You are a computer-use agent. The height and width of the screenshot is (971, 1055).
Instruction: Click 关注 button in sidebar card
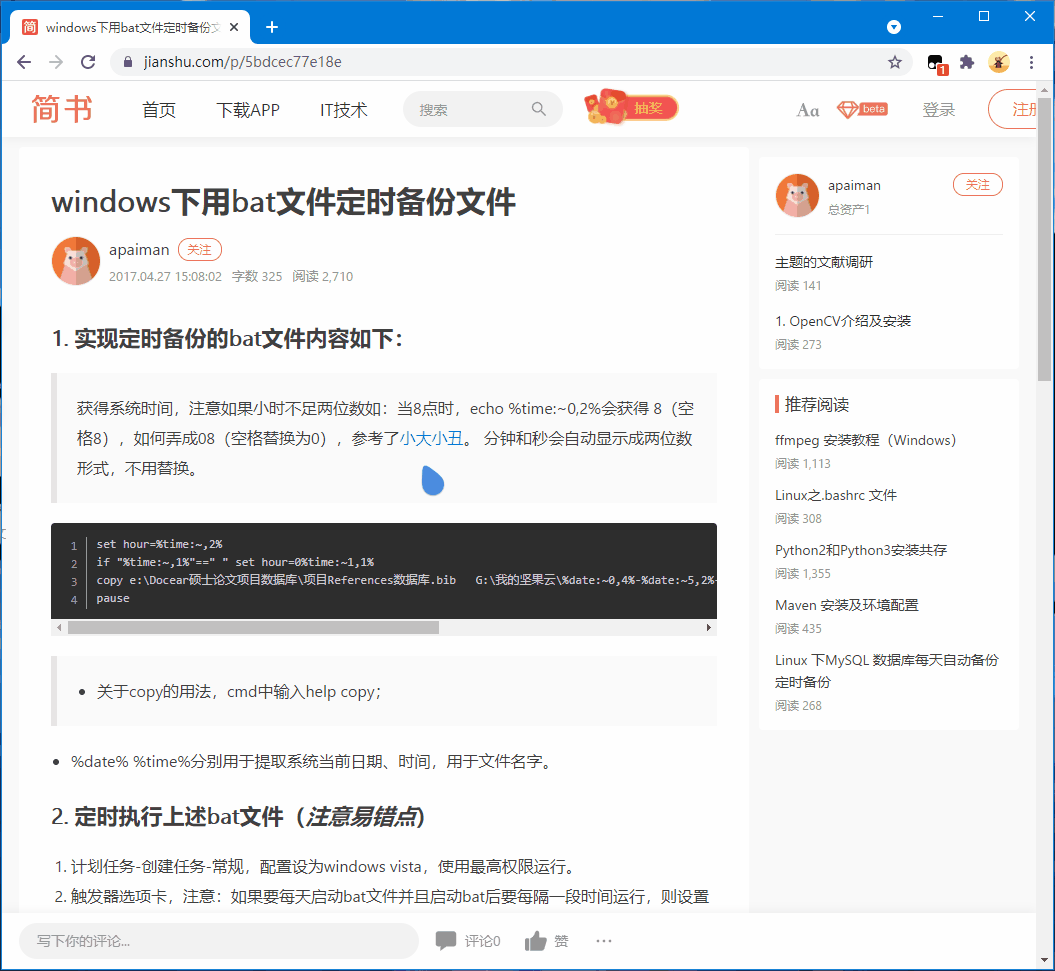click(x=978, y=184)
